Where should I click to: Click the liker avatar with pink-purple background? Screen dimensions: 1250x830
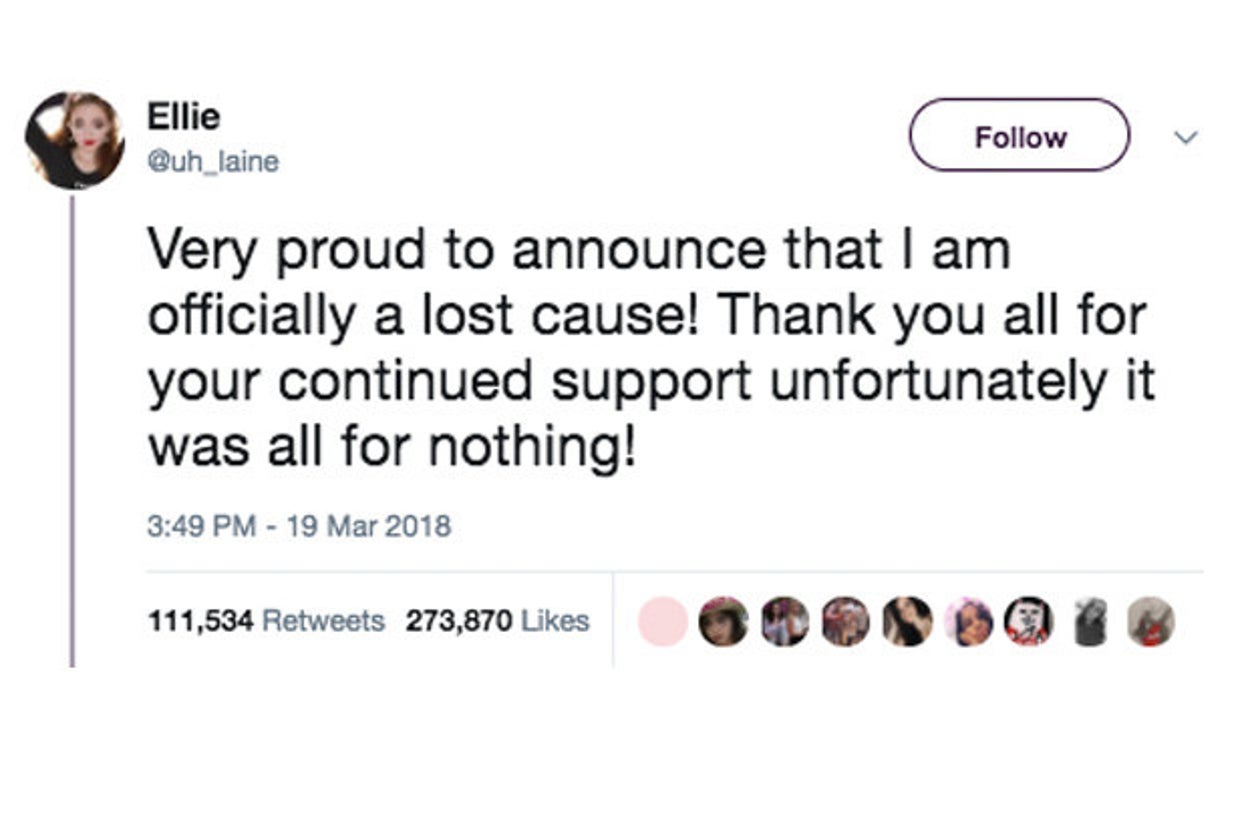pyautogui.click(x=968, y=621)
